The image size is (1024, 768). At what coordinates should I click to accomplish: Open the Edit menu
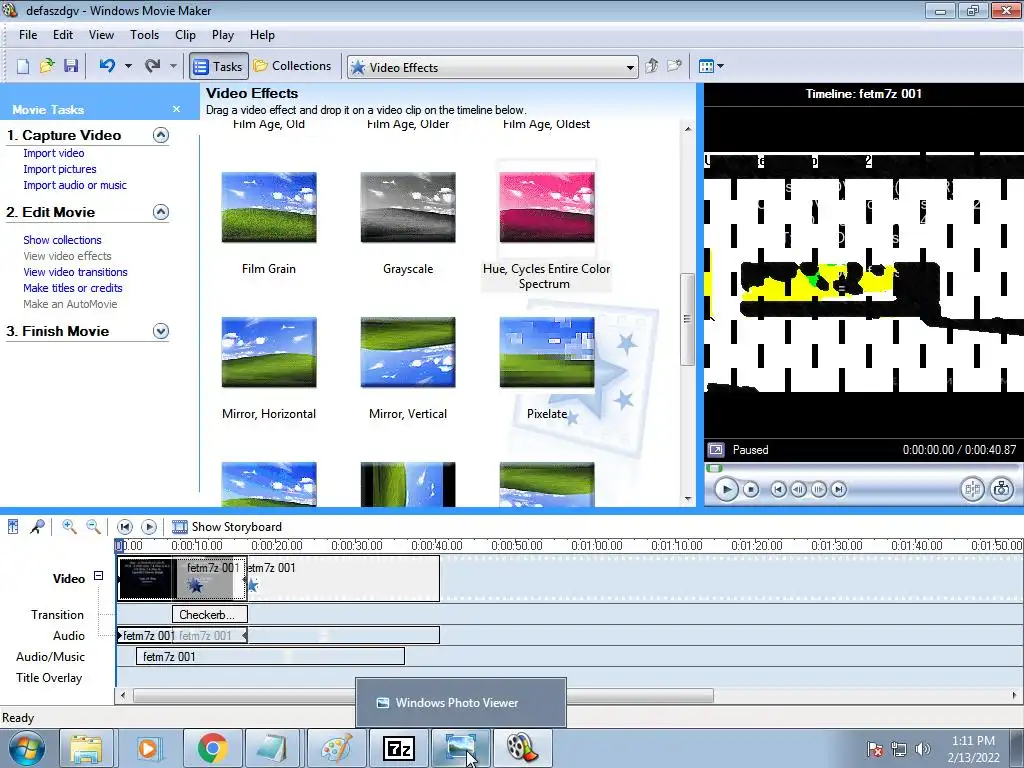pyautogui.click(x=63, y=35)
